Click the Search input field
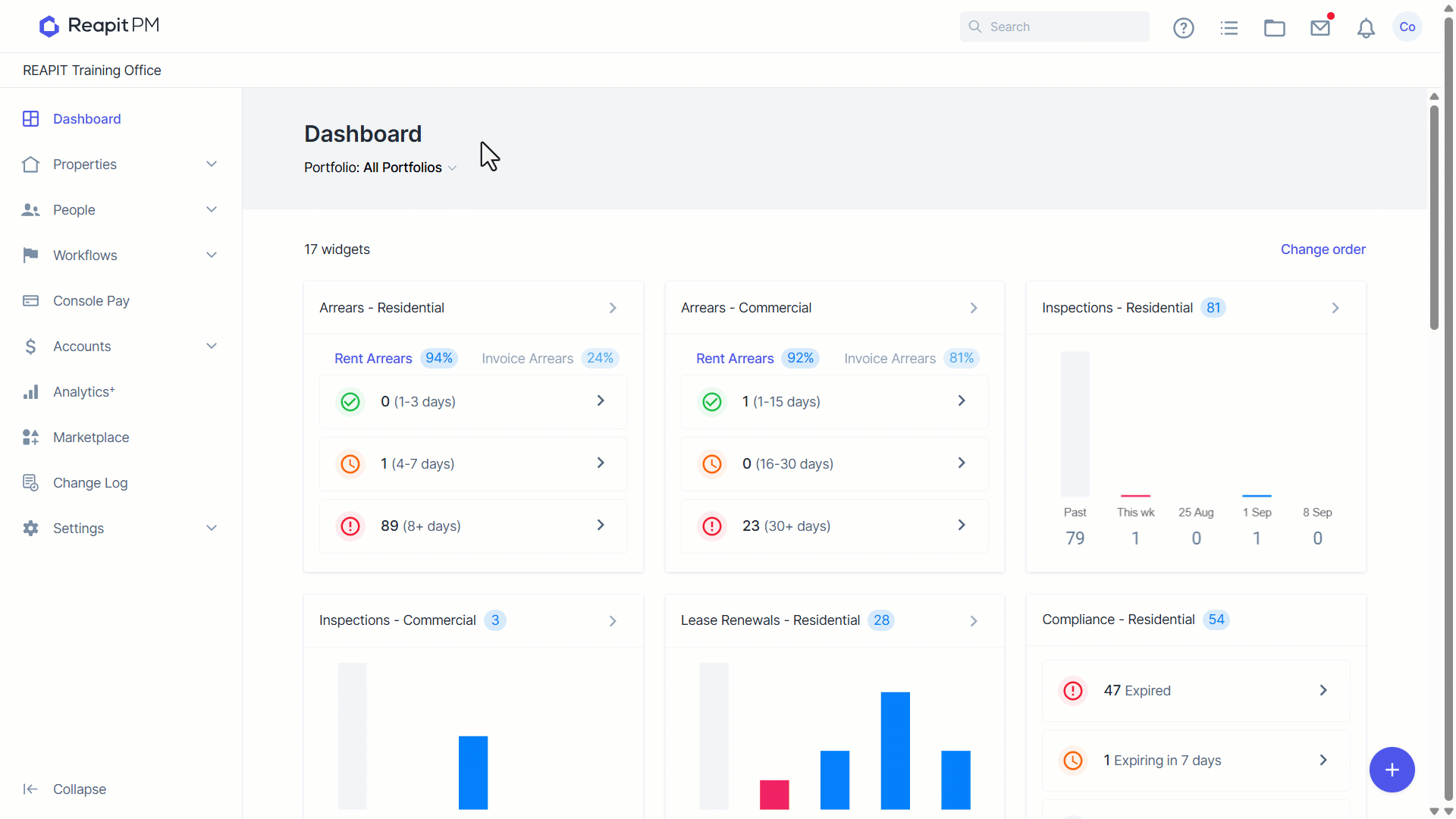1456x819 pixels. coord(1054,27)
